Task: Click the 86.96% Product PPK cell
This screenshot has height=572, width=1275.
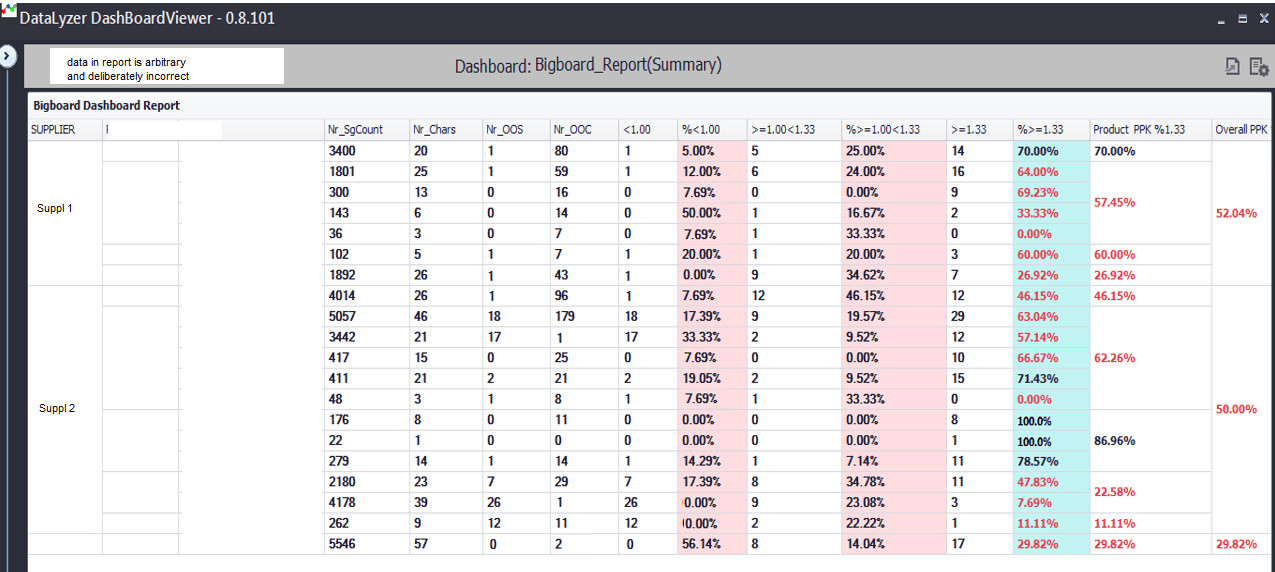Action: coord(1112,440)
